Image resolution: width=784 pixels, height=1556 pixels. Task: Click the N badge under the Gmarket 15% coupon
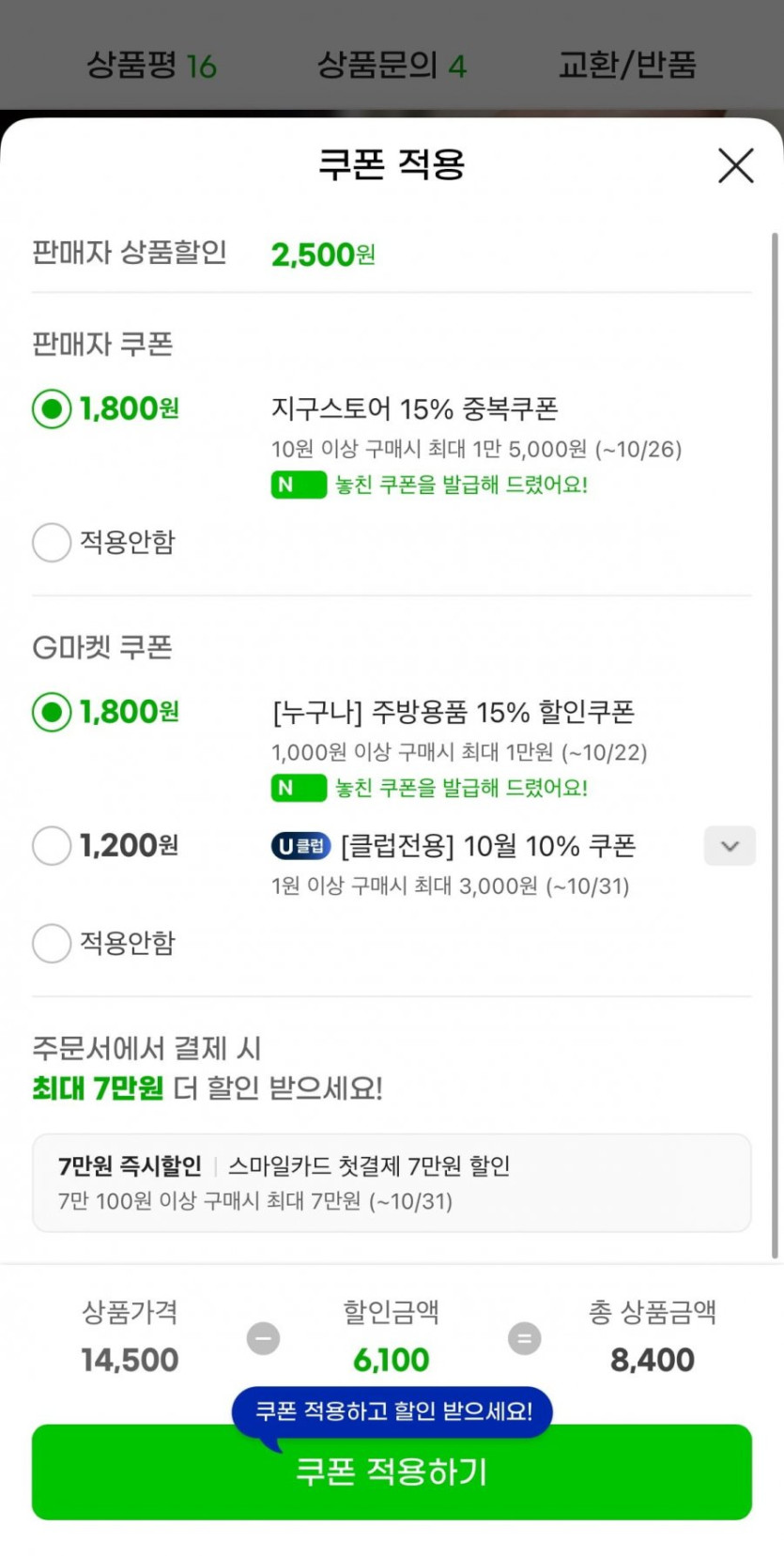(x=298, y=788)
